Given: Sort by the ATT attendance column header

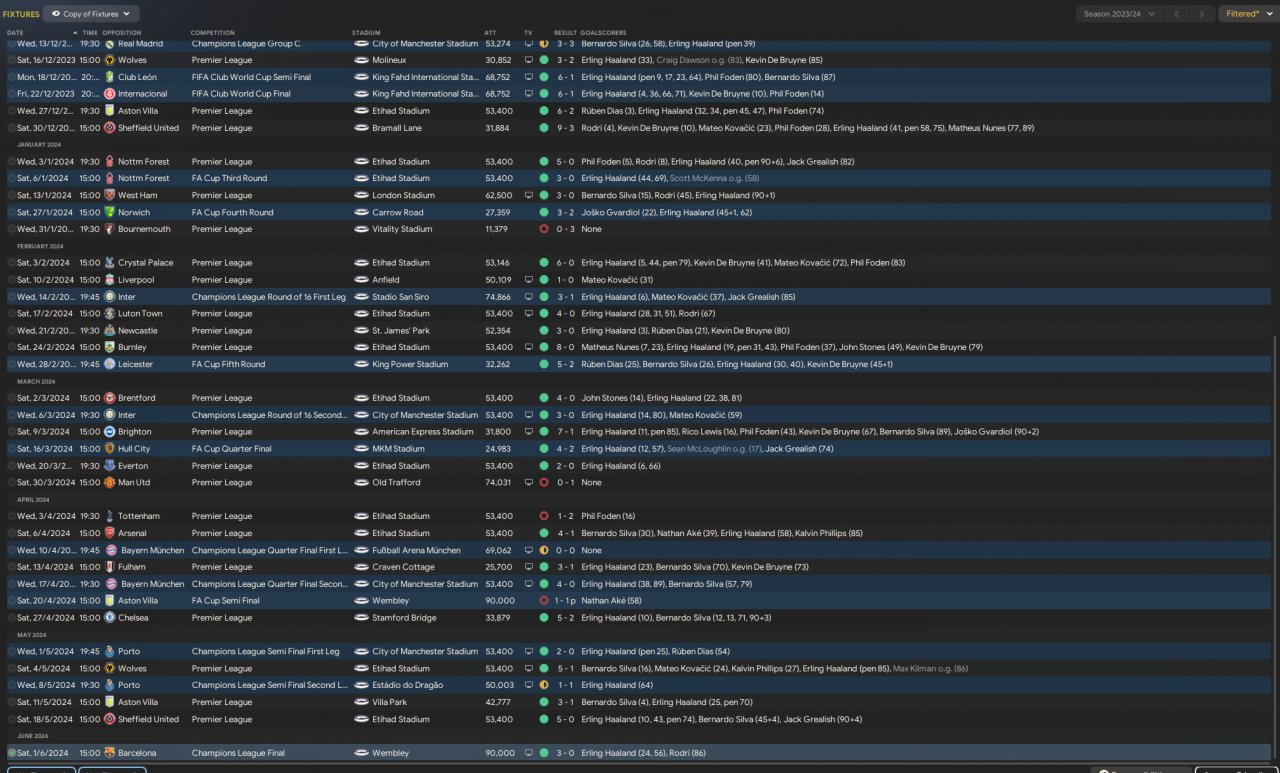Looking at the screenshot, I should coord(490,33).
